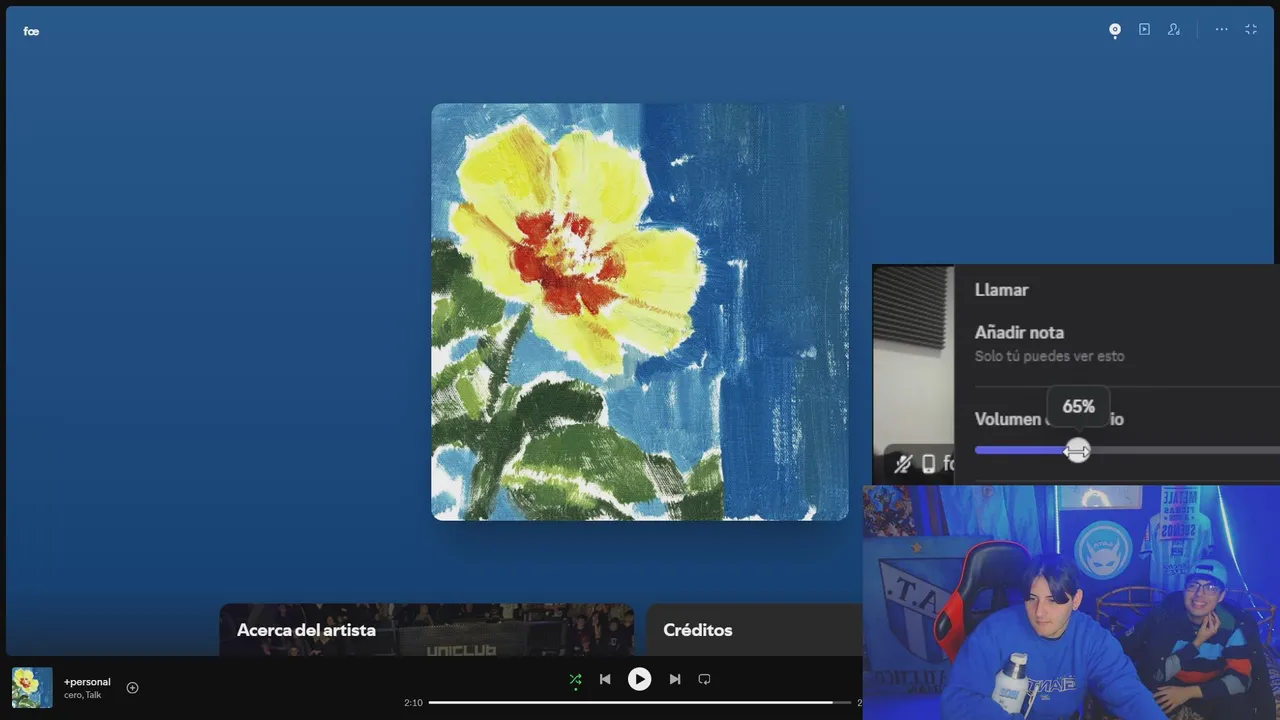
Task: Open the 'Créditos' card
Action: pyautogui.click(x=754, y=630)
